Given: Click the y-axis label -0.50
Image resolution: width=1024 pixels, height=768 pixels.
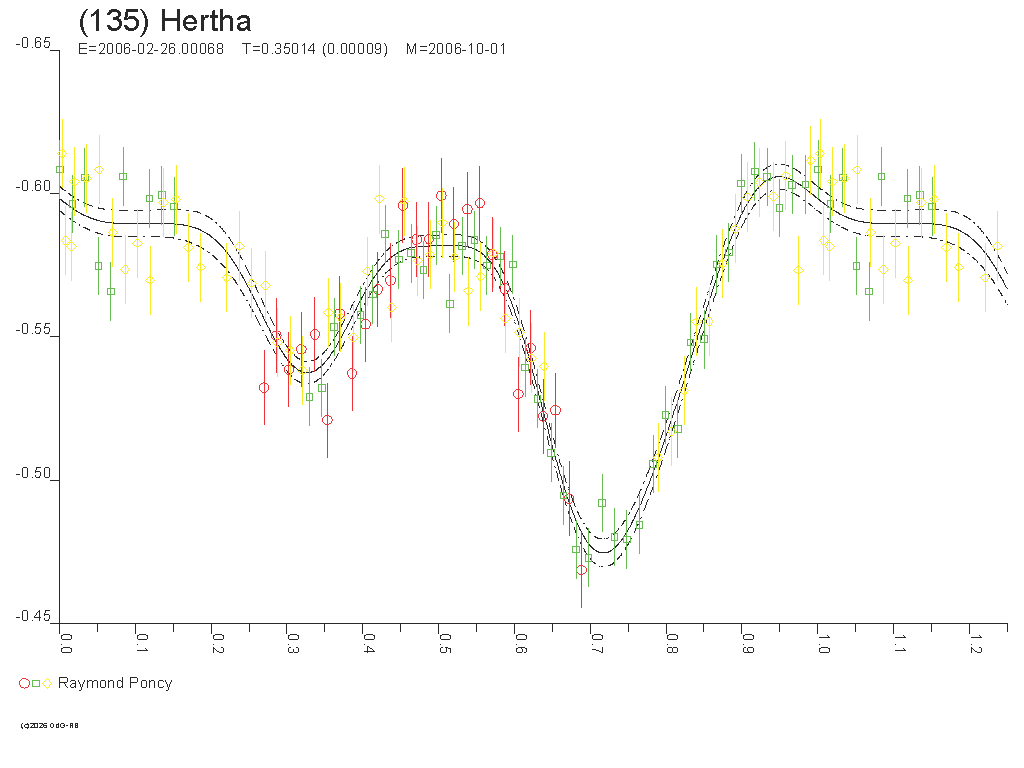Looking at the screenshot, I should click(33, 473).
